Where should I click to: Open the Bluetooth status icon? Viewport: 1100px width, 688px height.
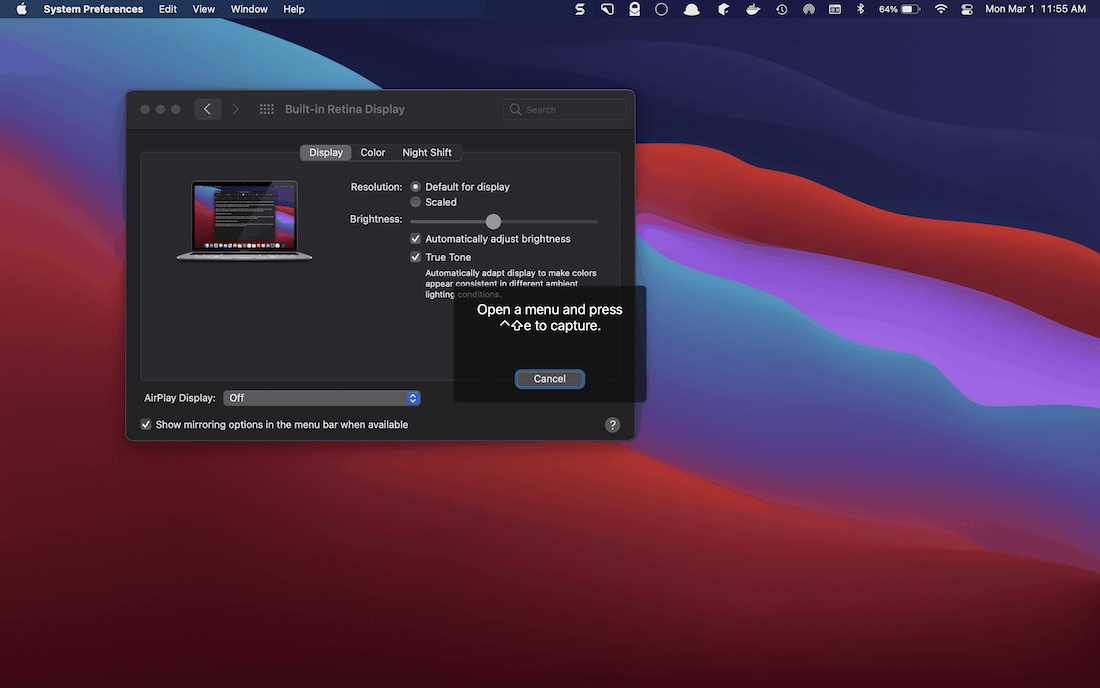(x=859, y=9)
